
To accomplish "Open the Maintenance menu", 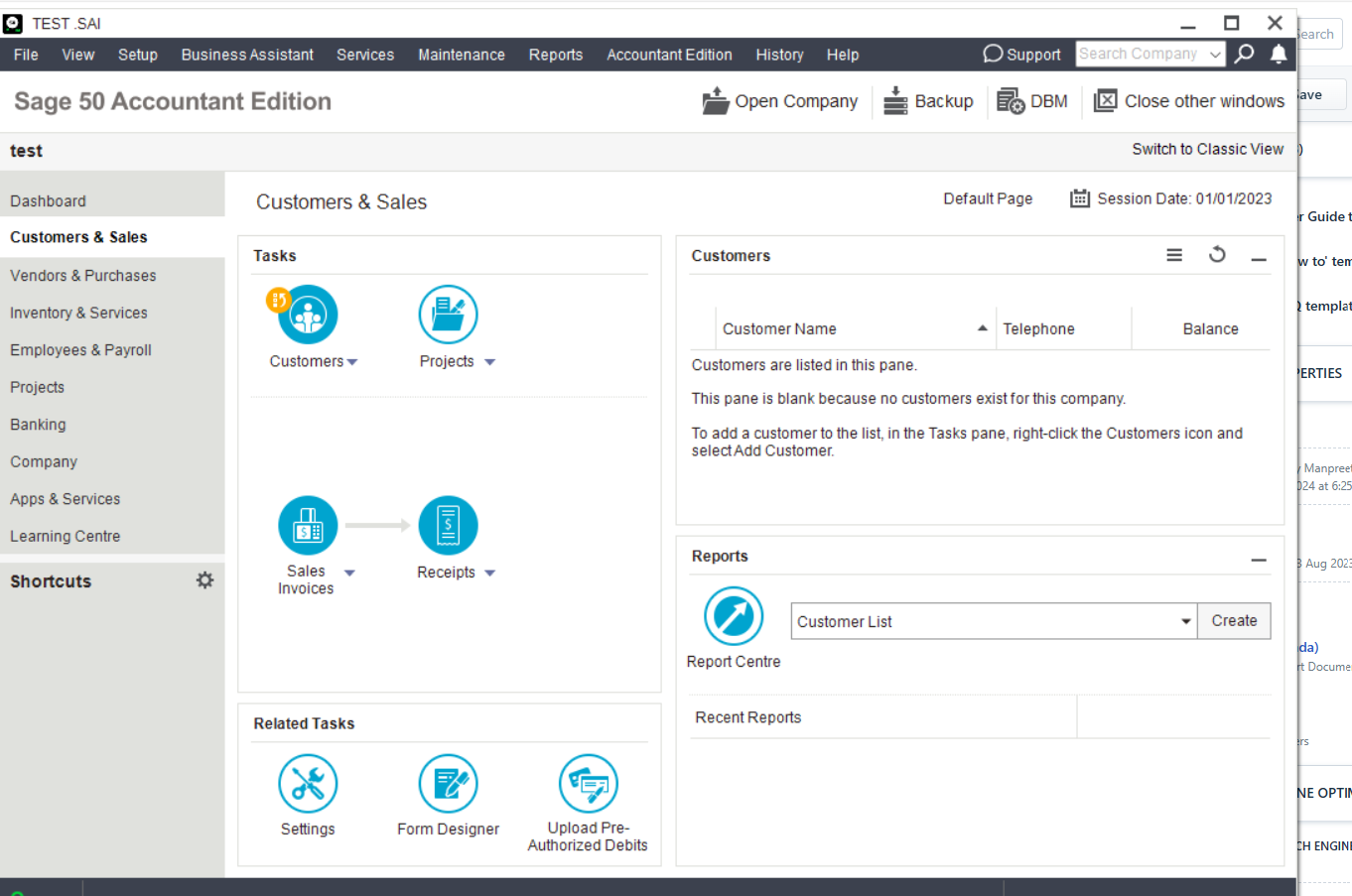I will 462,55.
